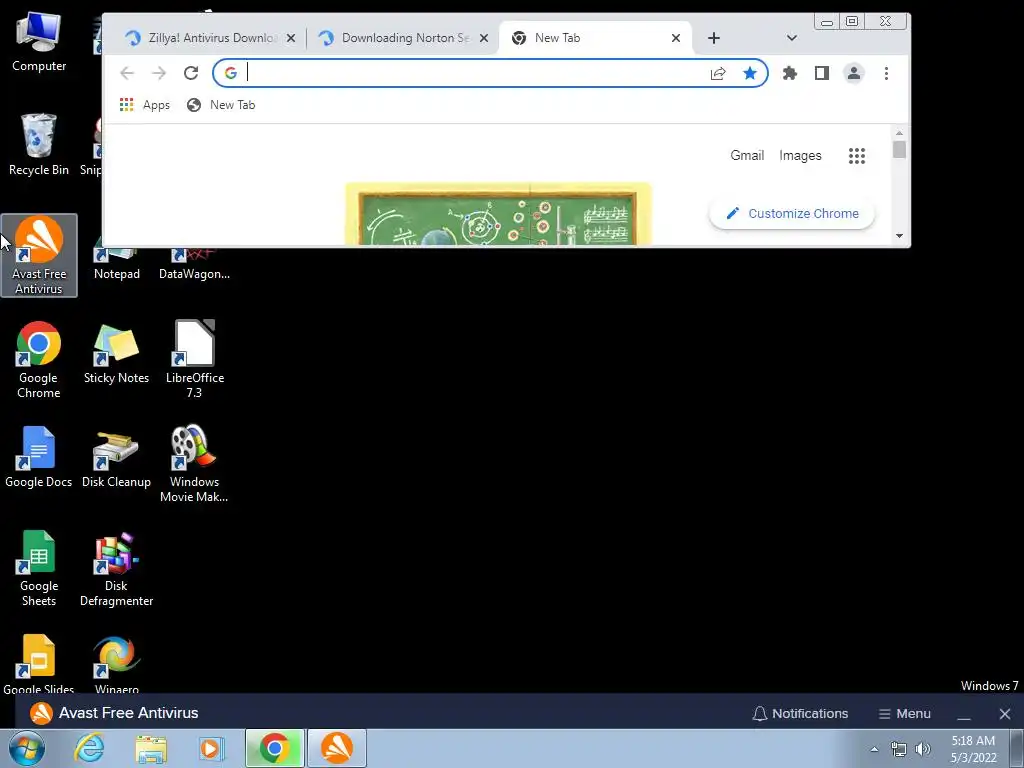Close the Downloading Norton tab
The height and width of the screenshot is (768, 1024).
(x=484, y=38)
